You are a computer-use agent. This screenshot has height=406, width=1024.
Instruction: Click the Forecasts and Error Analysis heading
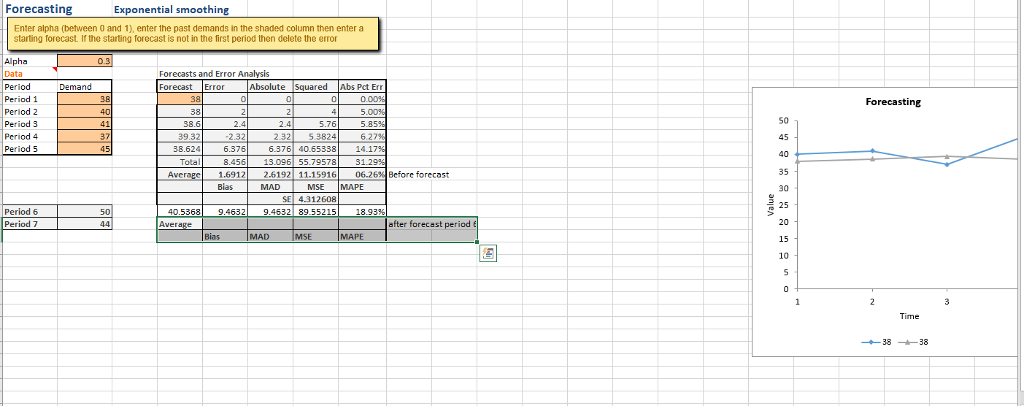[214, 74]
